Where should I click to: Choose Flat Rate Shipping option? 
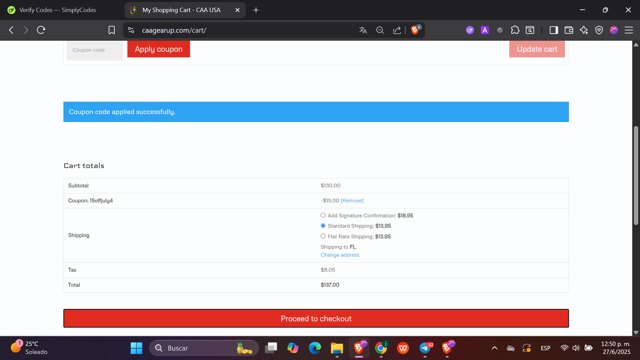(323, 236)
